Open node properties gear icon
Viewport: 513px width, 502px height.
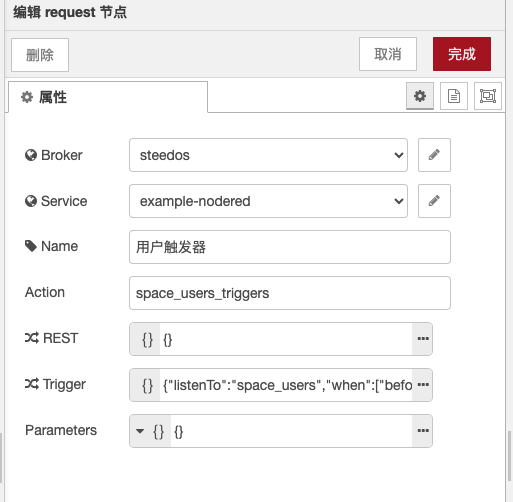420,96
